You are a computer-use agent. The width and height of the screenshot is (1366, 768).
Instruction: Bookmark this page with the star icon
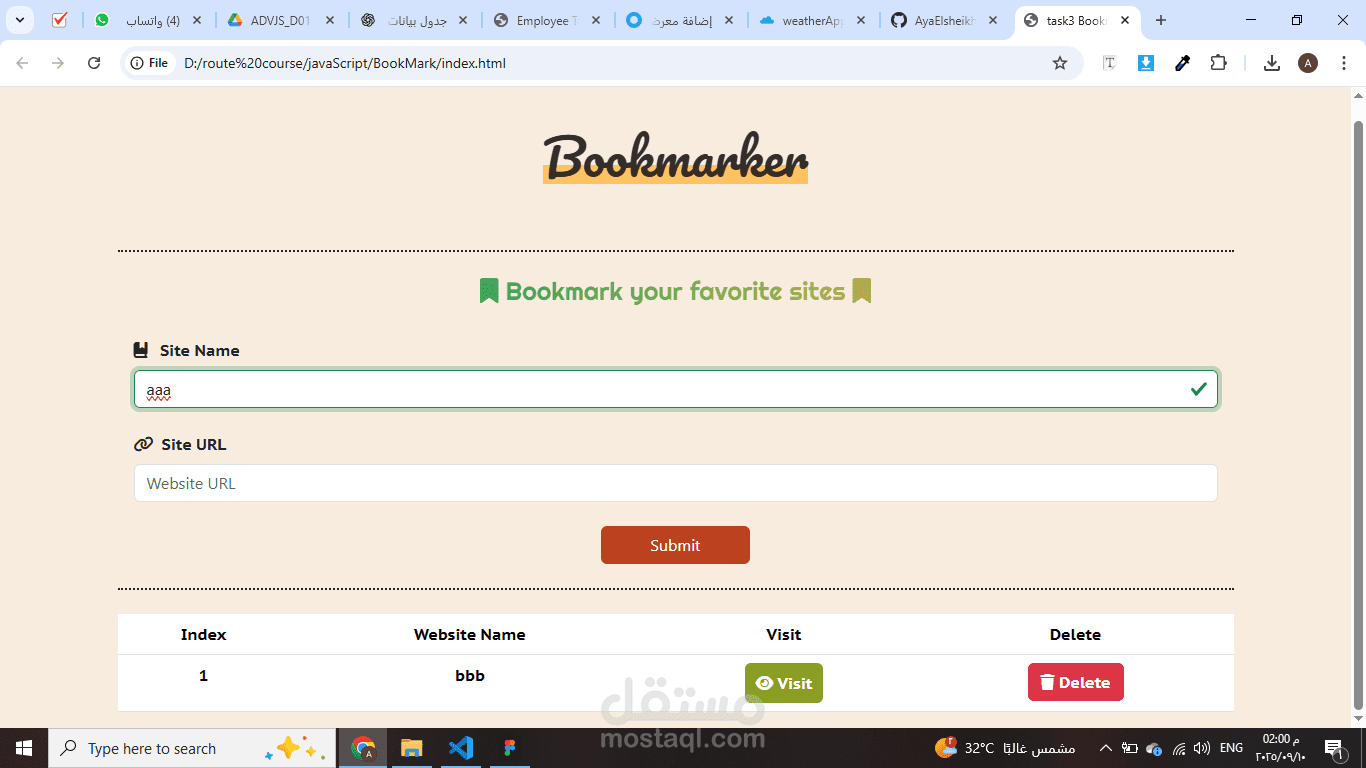pyautogui.click(x=1060, y=63)
